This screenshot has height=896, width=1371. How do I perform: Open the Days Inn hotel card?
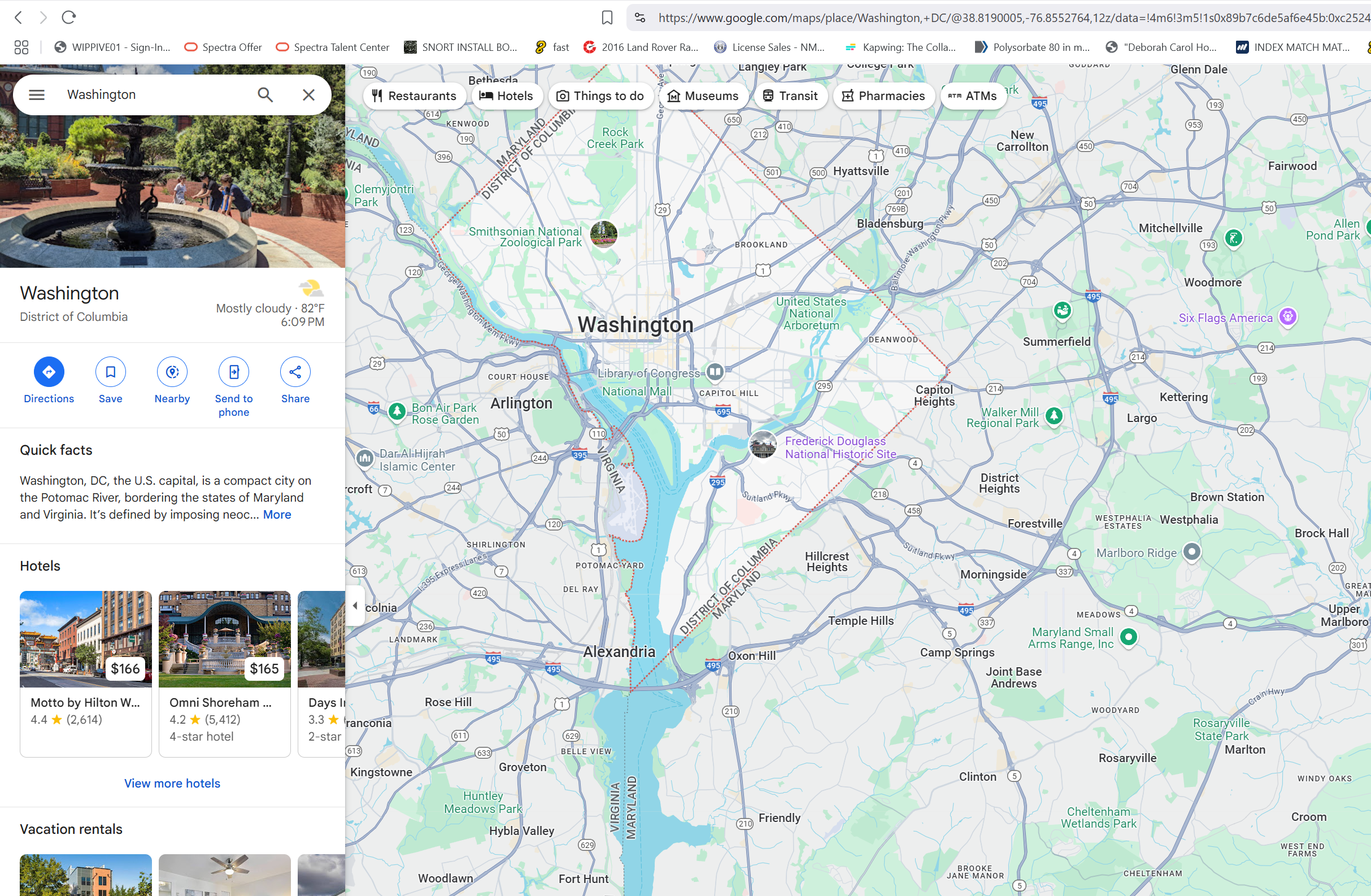(x=321, y=674)
